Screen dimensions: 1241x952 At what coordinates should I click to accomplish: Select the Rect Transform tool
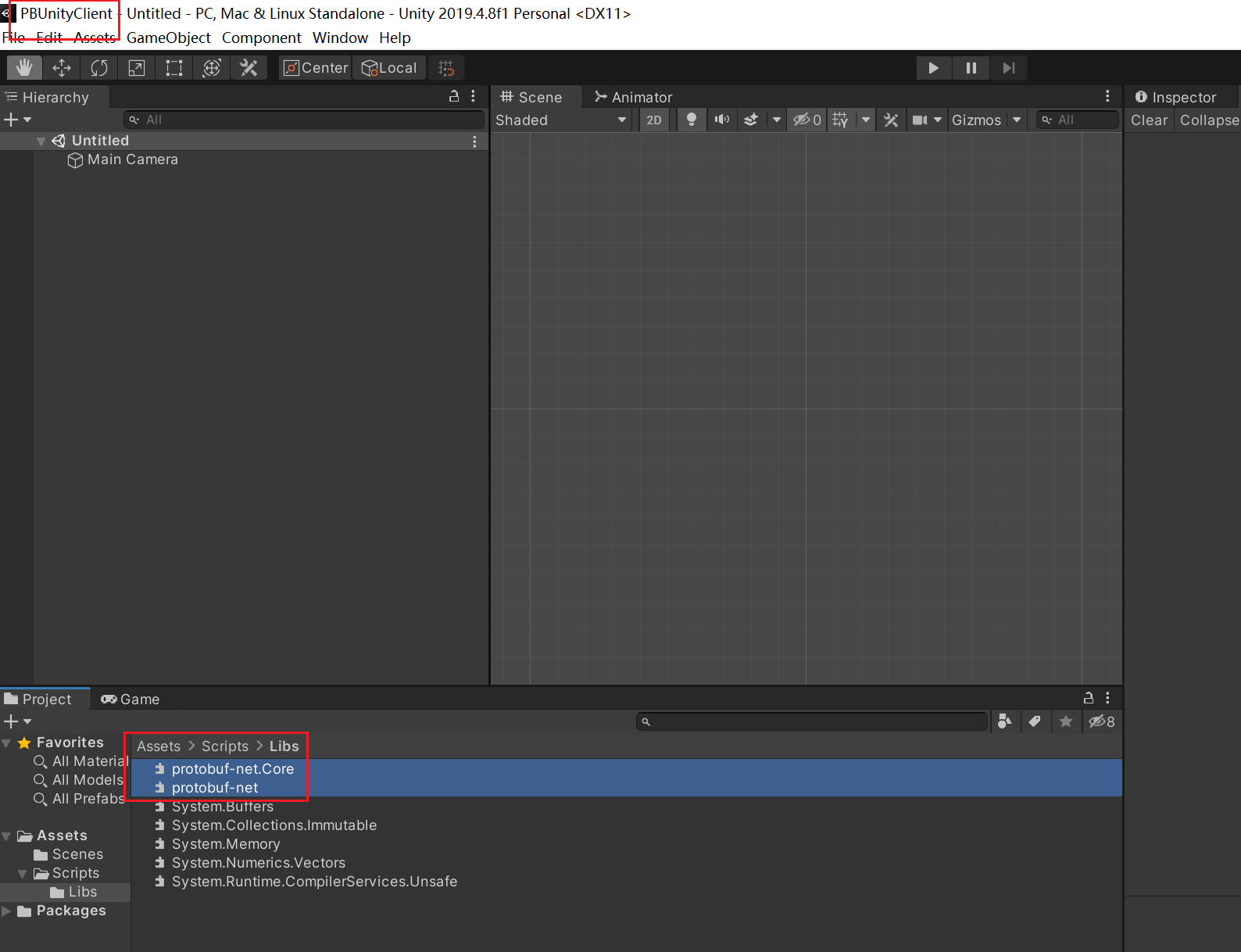[174, 68]
